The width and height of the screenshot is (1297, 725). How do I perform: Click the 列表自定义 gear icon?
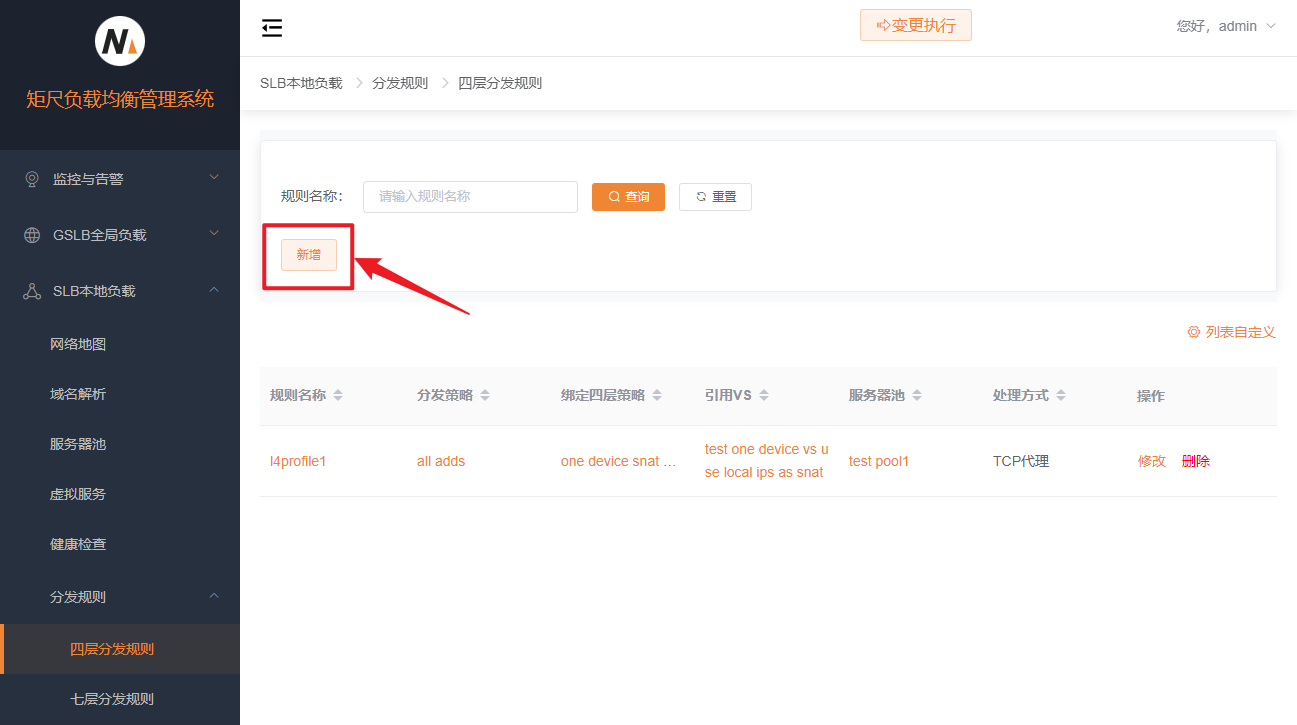pyautogui.click(x=1193, y=332)
